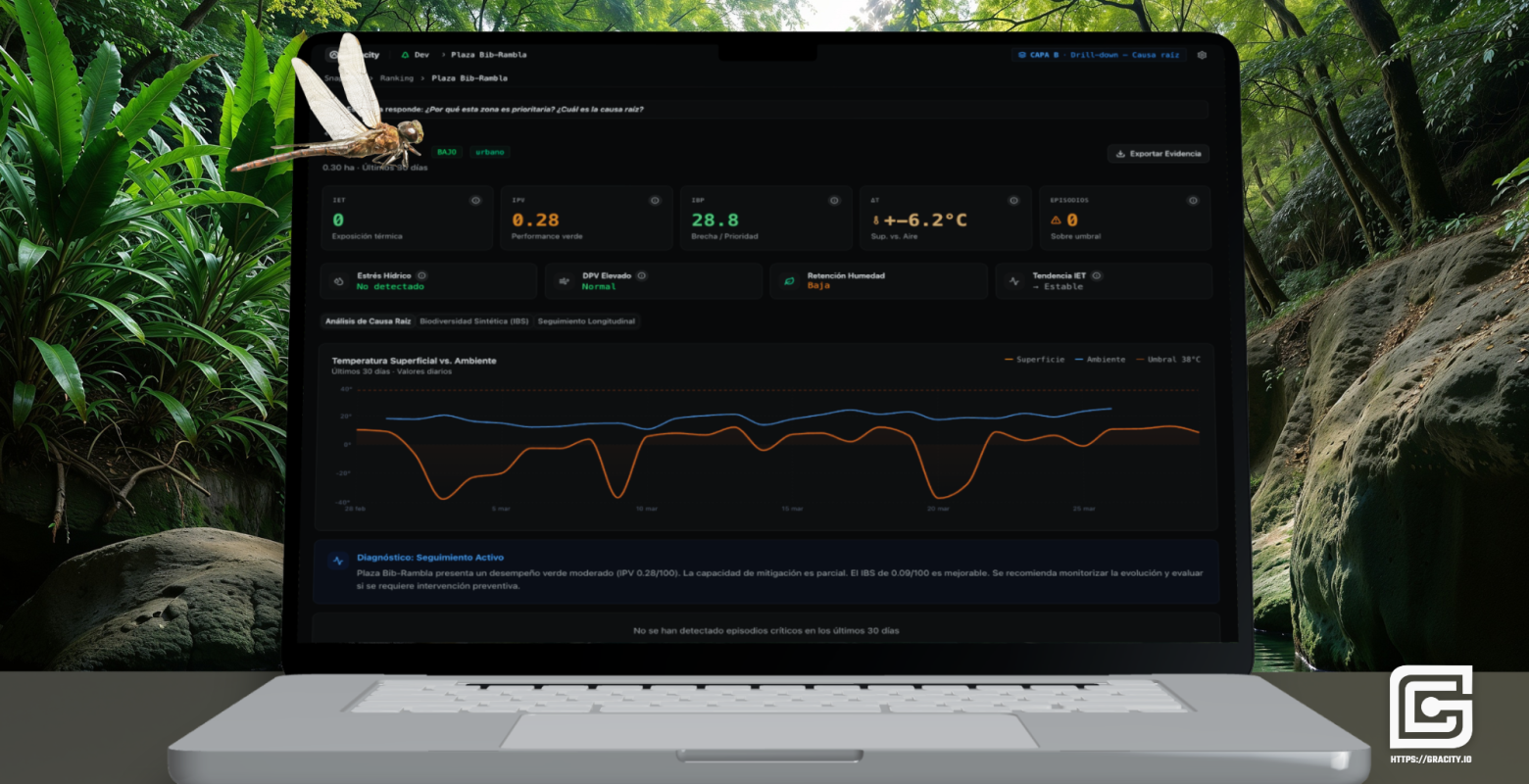1529x784 pixels.
Task: Click the BAJO status tag
Action: 446,152
